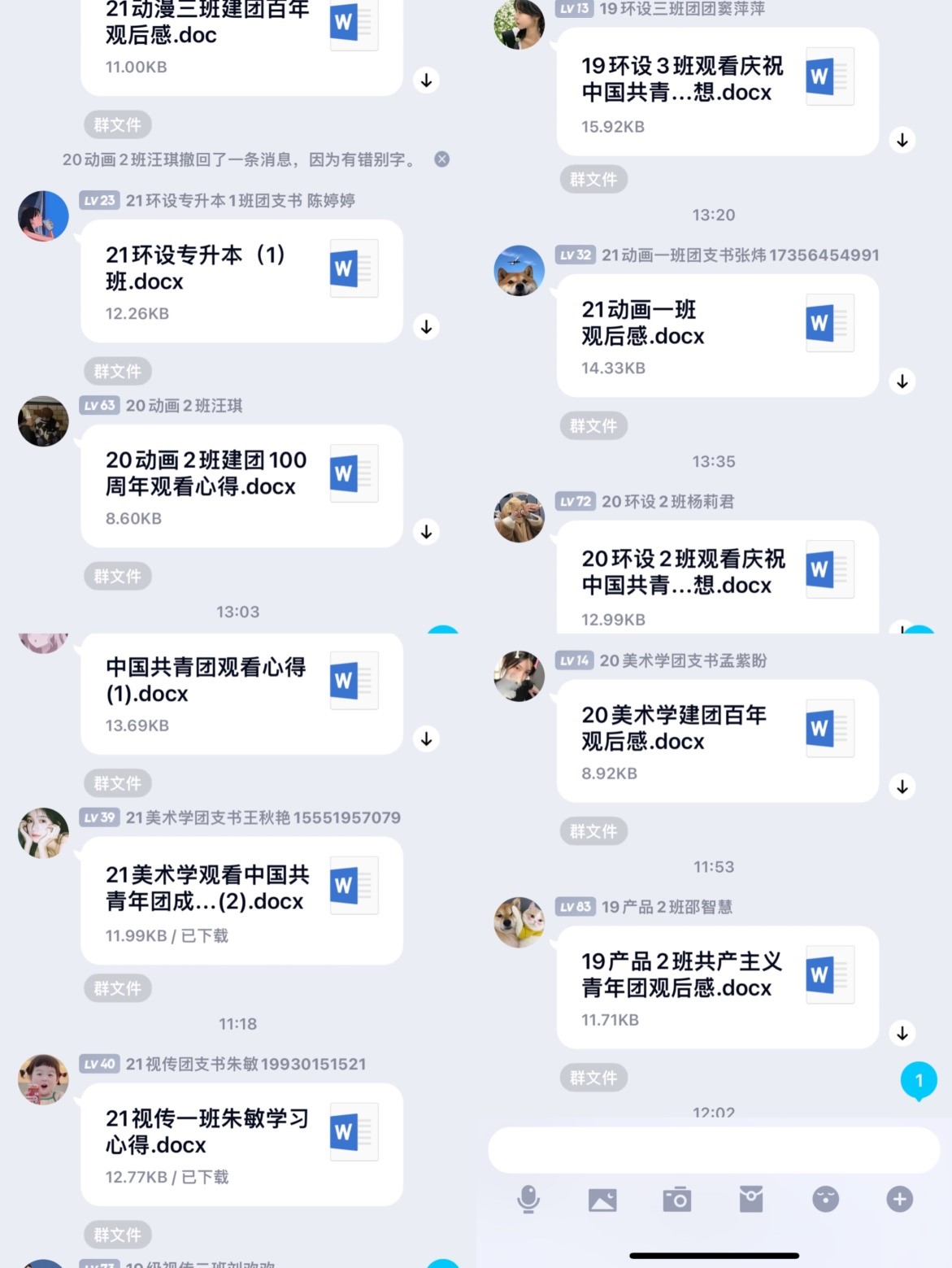The image size is (952, 1268).
Task: Tap the microphone voice input icon
Action: [528, 1199]
